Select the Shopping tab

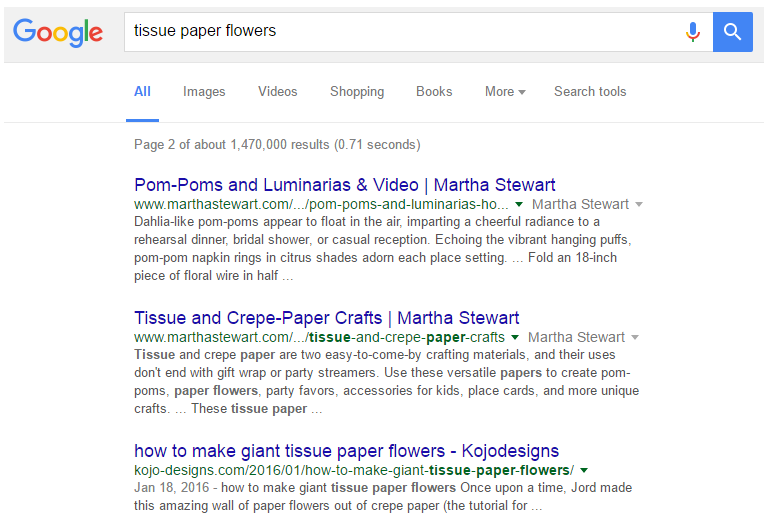pyautogui.click(x=357, y=91)
